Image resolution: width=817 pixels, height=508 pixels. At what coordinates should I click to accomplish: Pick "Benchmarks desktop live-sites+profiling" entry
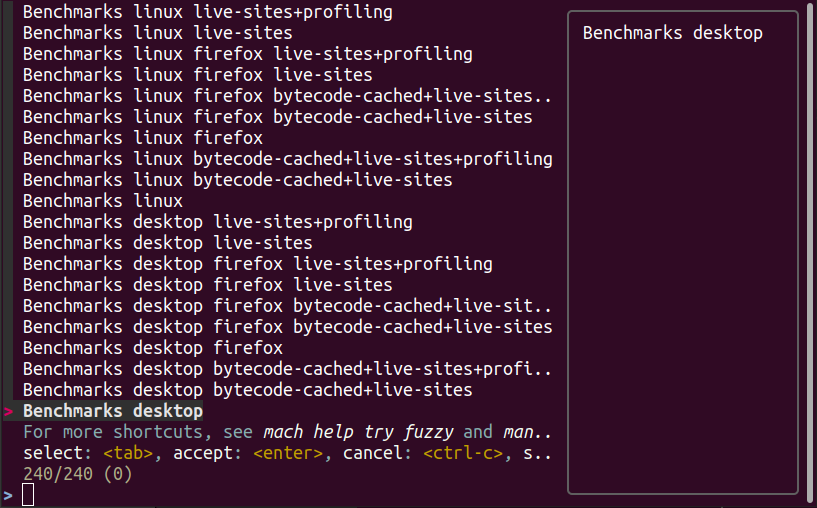[x=217, y=222]
